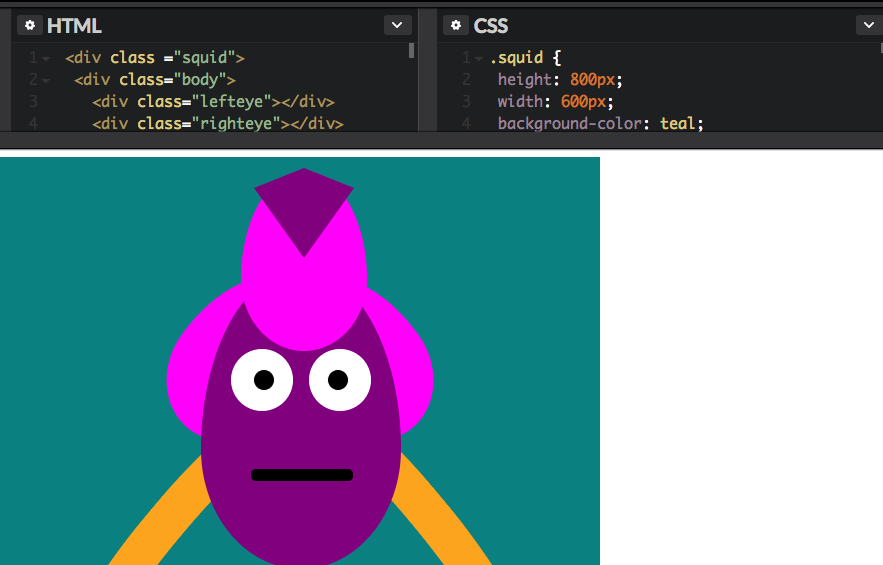Screen dimensions: 883x565
Task: Fold the body div at HTML line 2
Action: coord(46,80)
